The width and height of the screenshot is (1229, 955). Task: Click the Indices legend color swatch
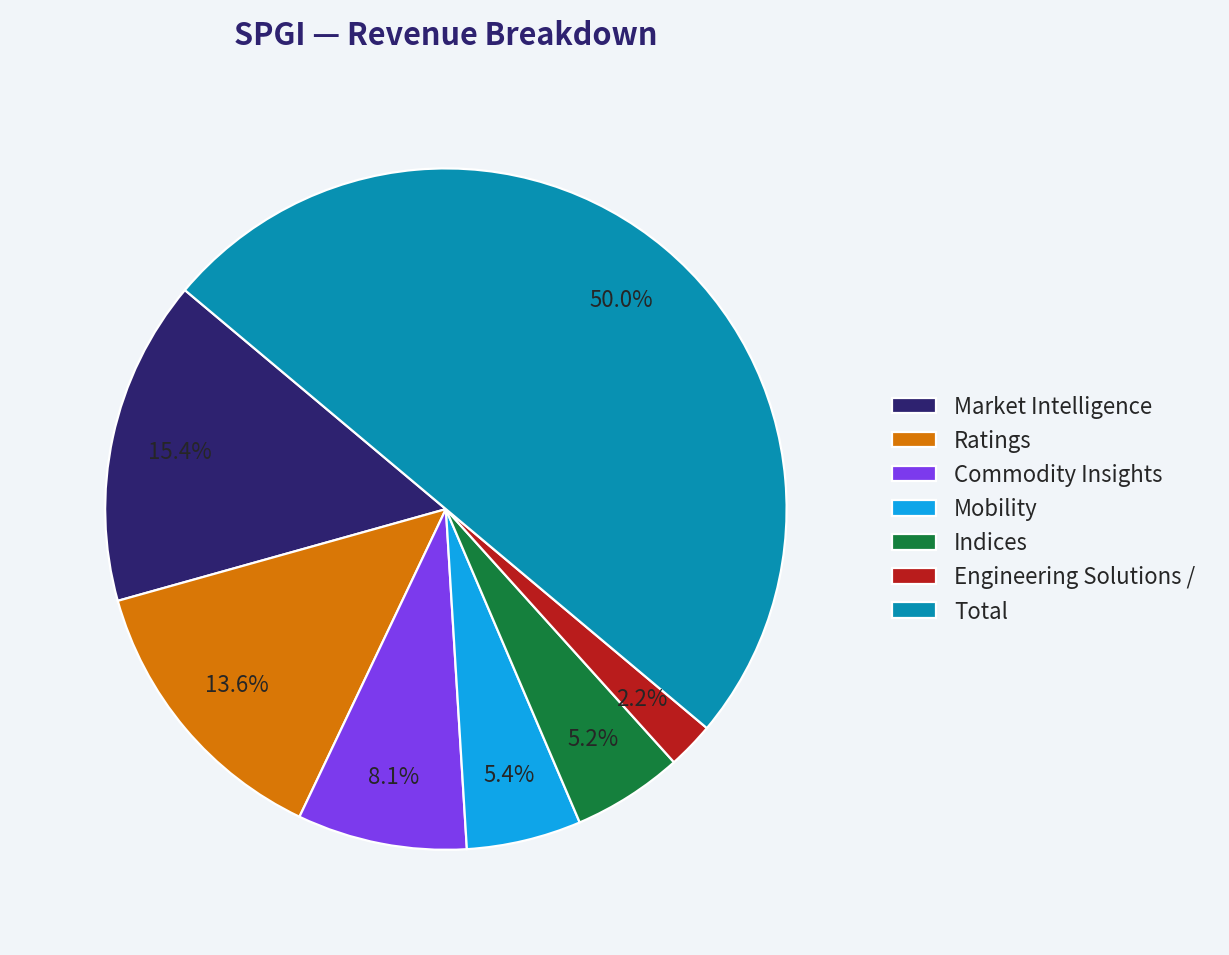[x=913, y=542]
